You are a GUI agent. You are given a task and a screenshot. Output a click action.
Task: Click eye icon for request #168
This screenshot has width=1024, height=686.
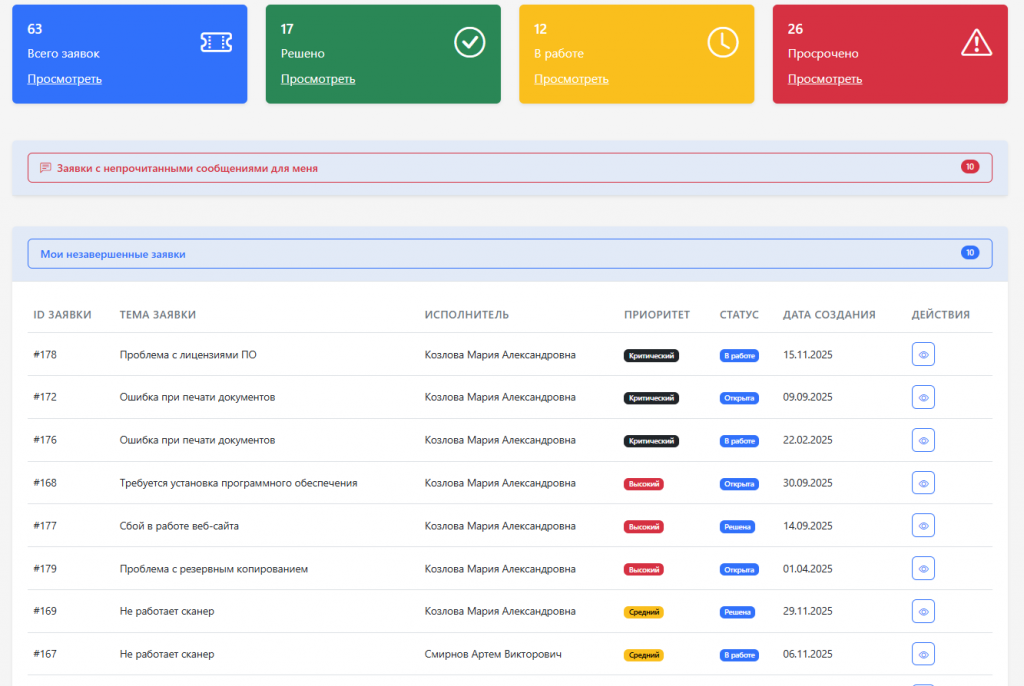click(x=923, y=483)
